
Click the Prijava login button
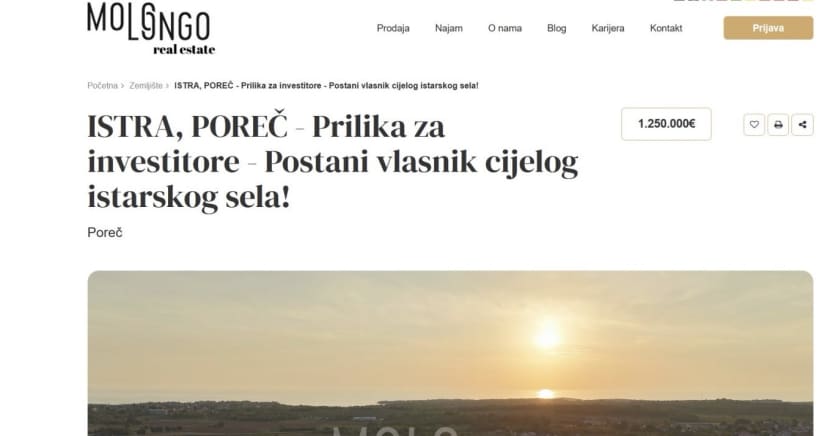coord(768,28)
